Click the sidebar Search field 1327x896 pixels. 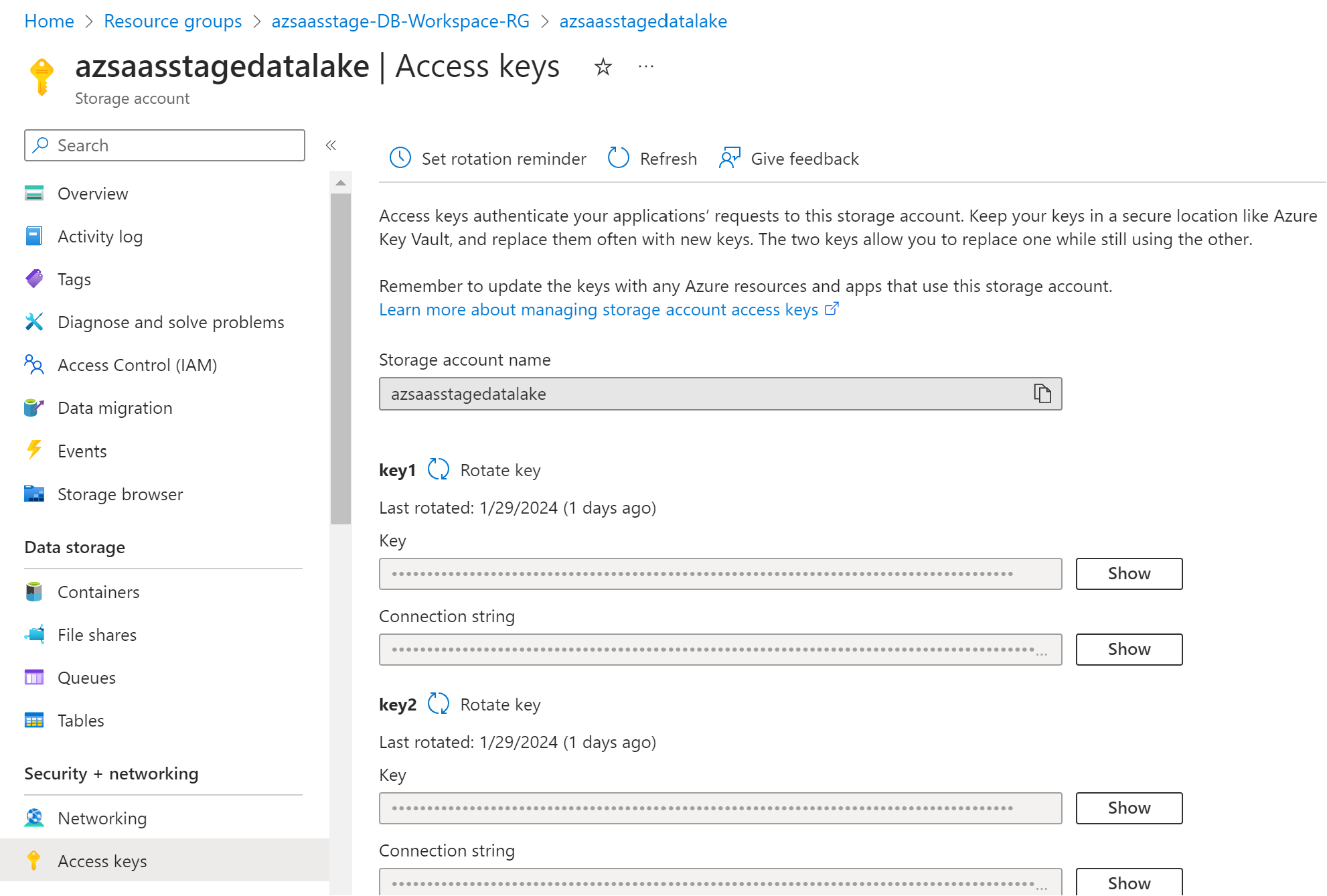[165, 145]
